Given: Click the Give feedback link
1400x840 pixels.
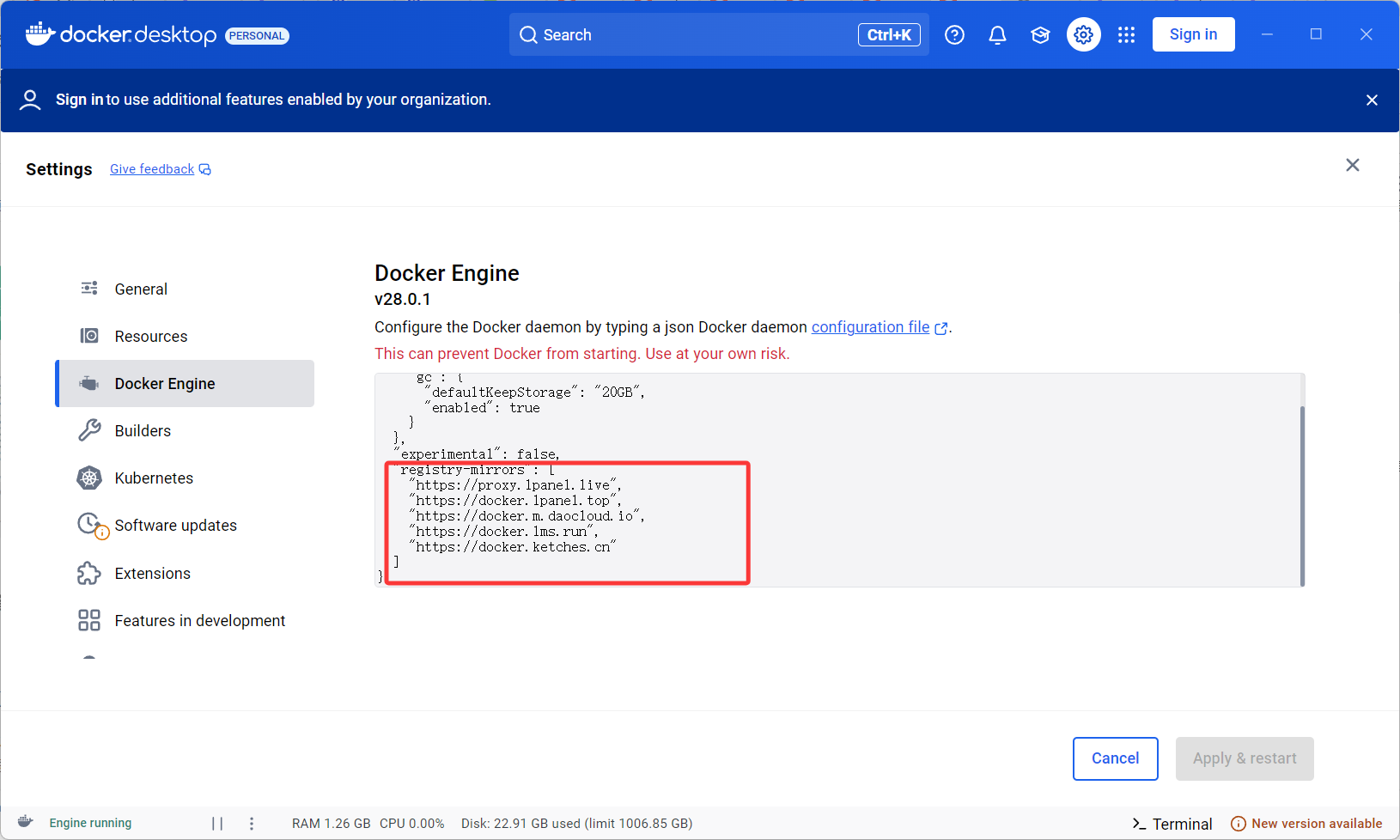Looking at the screenshot, I should point(152,169).
